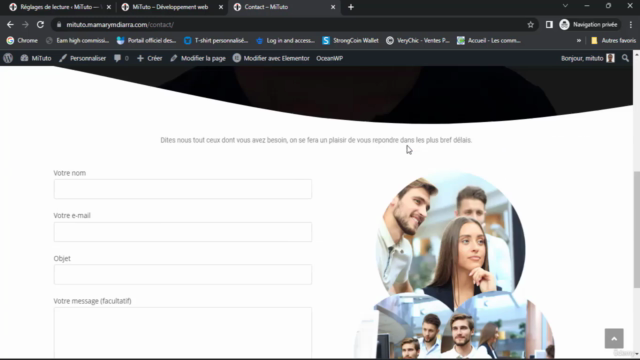Click the browser forward arrow
This screenshot has width=640, height=360.
pyautogui.click(x=25, y=24)
